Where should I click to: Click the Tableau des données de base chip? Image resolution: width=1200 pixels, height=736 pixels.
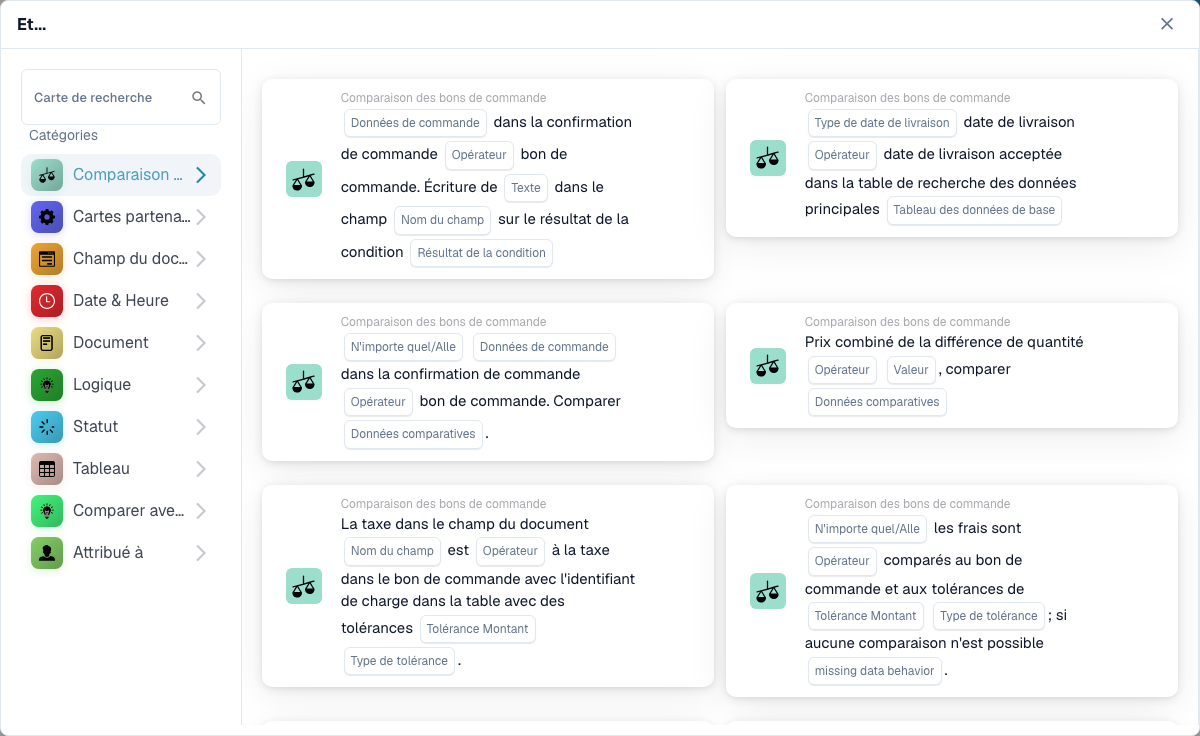[974, 210]
